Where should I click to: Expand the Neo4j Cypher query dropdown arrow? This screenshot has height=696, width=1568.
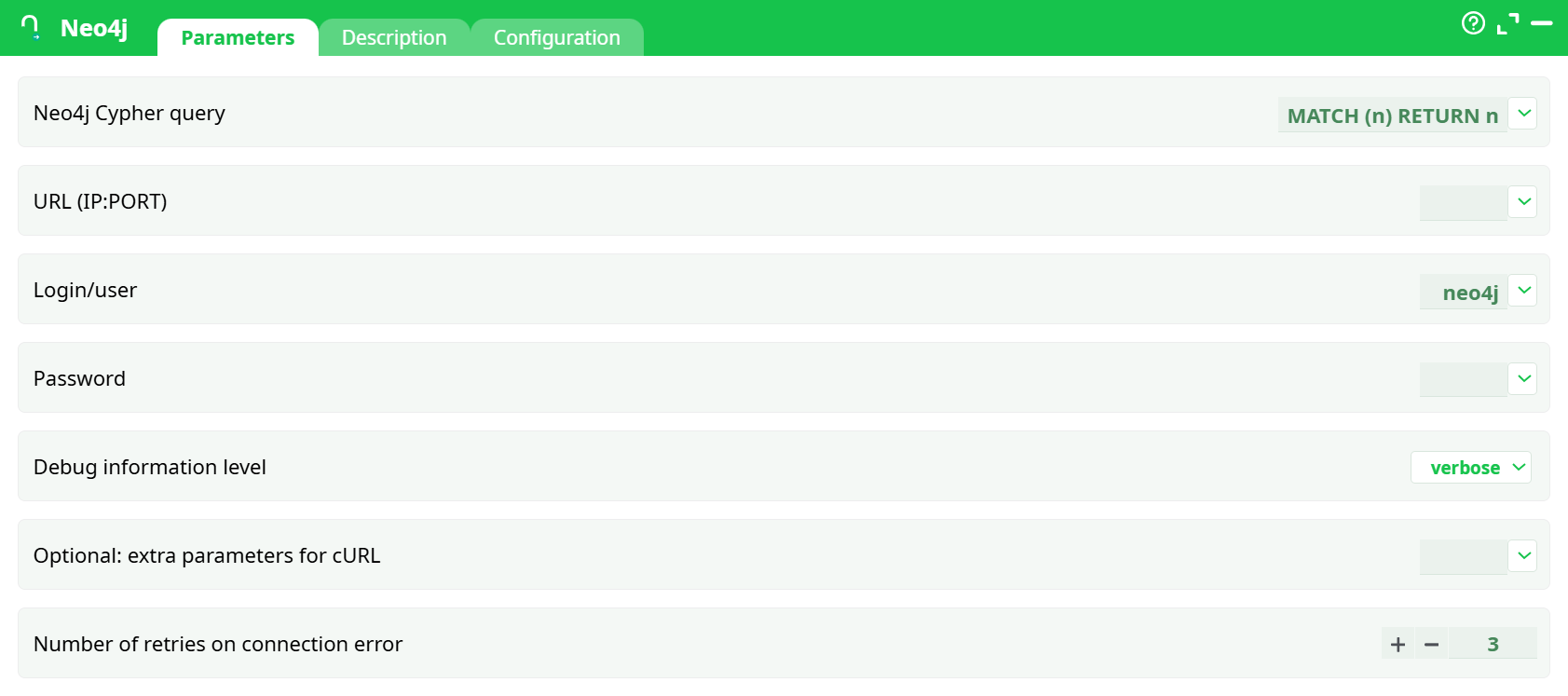[1523, 114]
